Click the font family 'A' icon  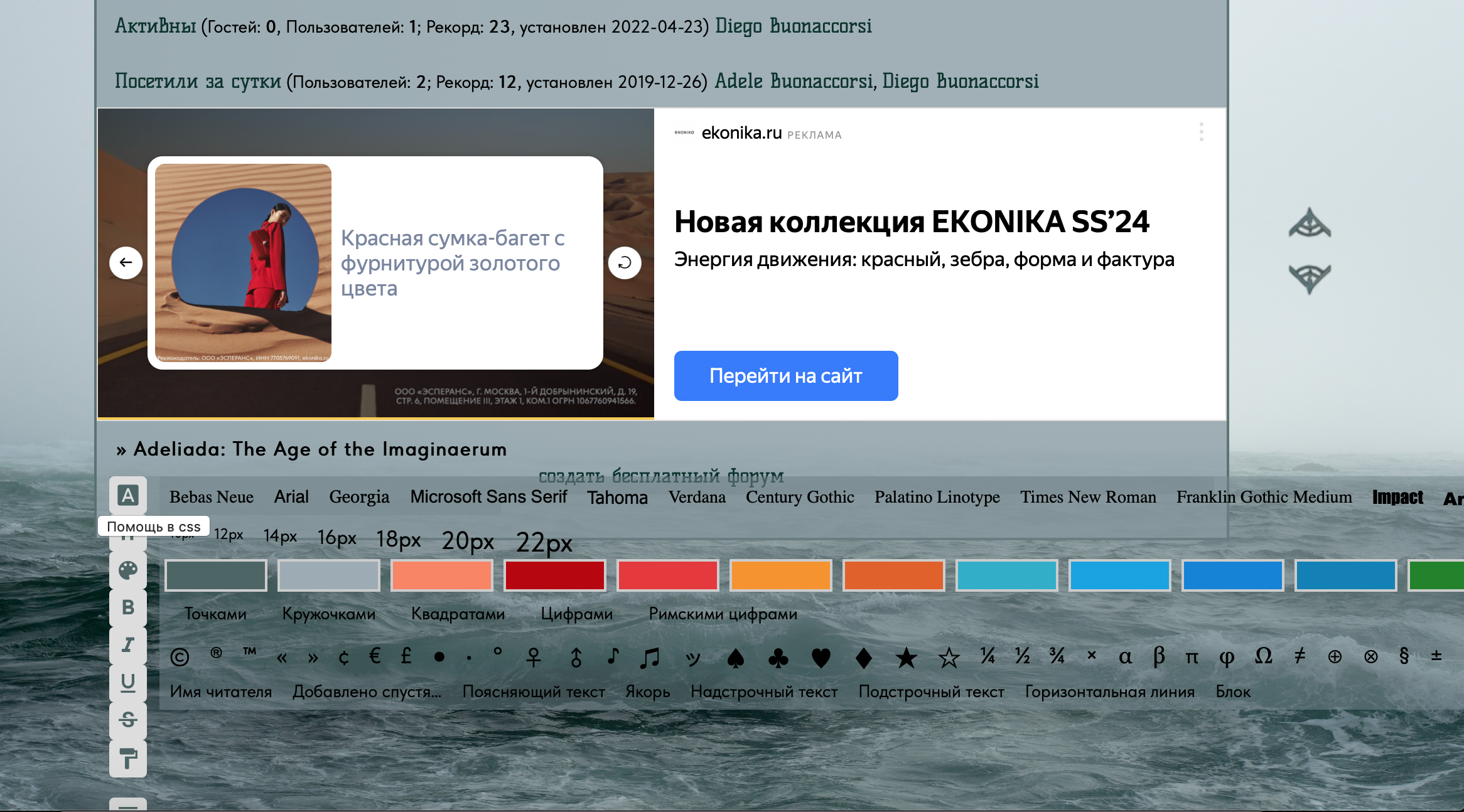pos(128,496)
